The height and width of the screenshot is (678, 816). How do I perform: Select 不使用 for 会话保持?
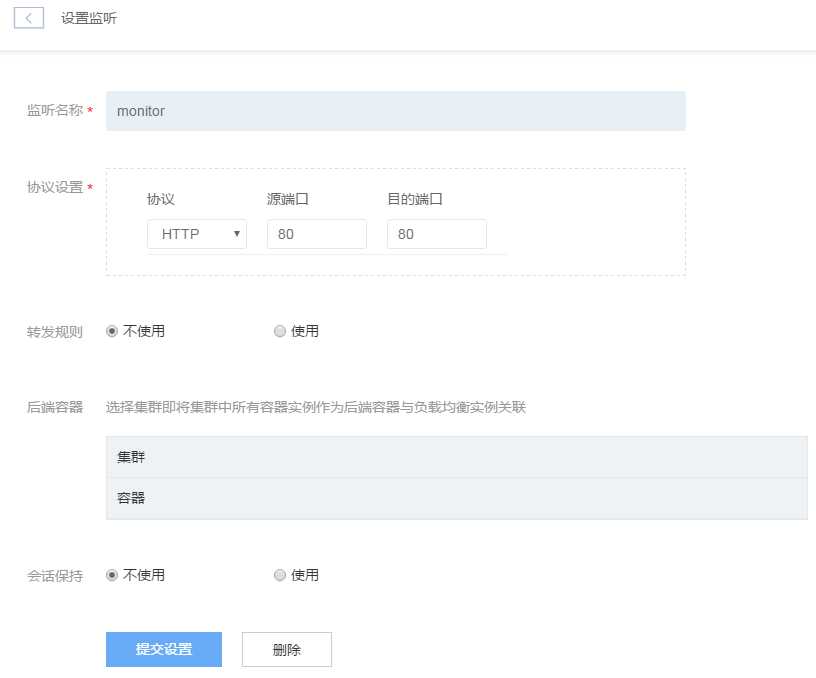point(112,575)
